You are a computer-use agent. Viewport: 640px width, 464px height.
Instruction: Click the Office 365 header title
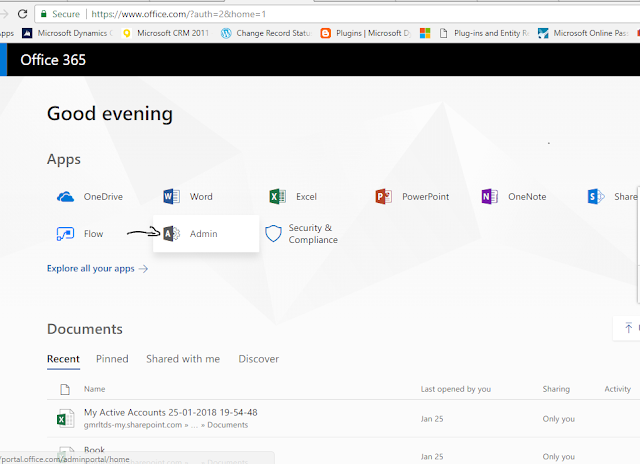click(53, 60)
